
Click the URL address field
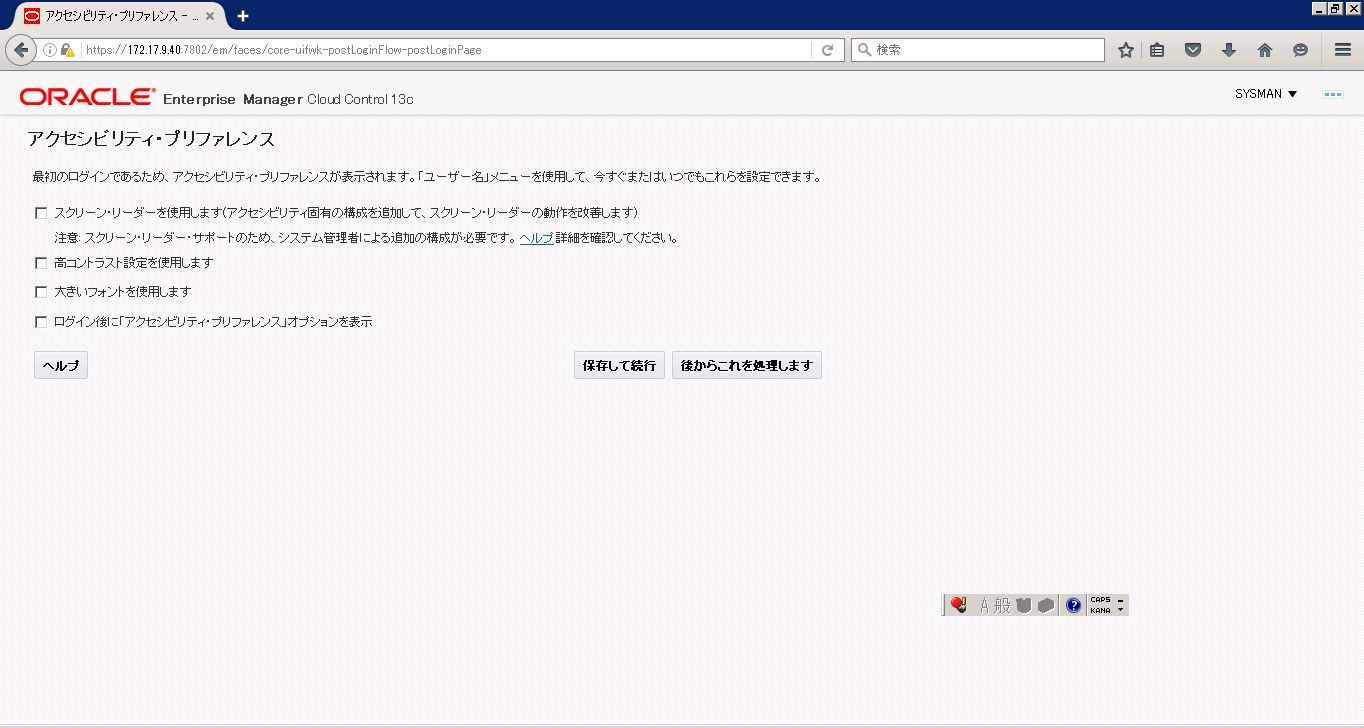(445, 50)
